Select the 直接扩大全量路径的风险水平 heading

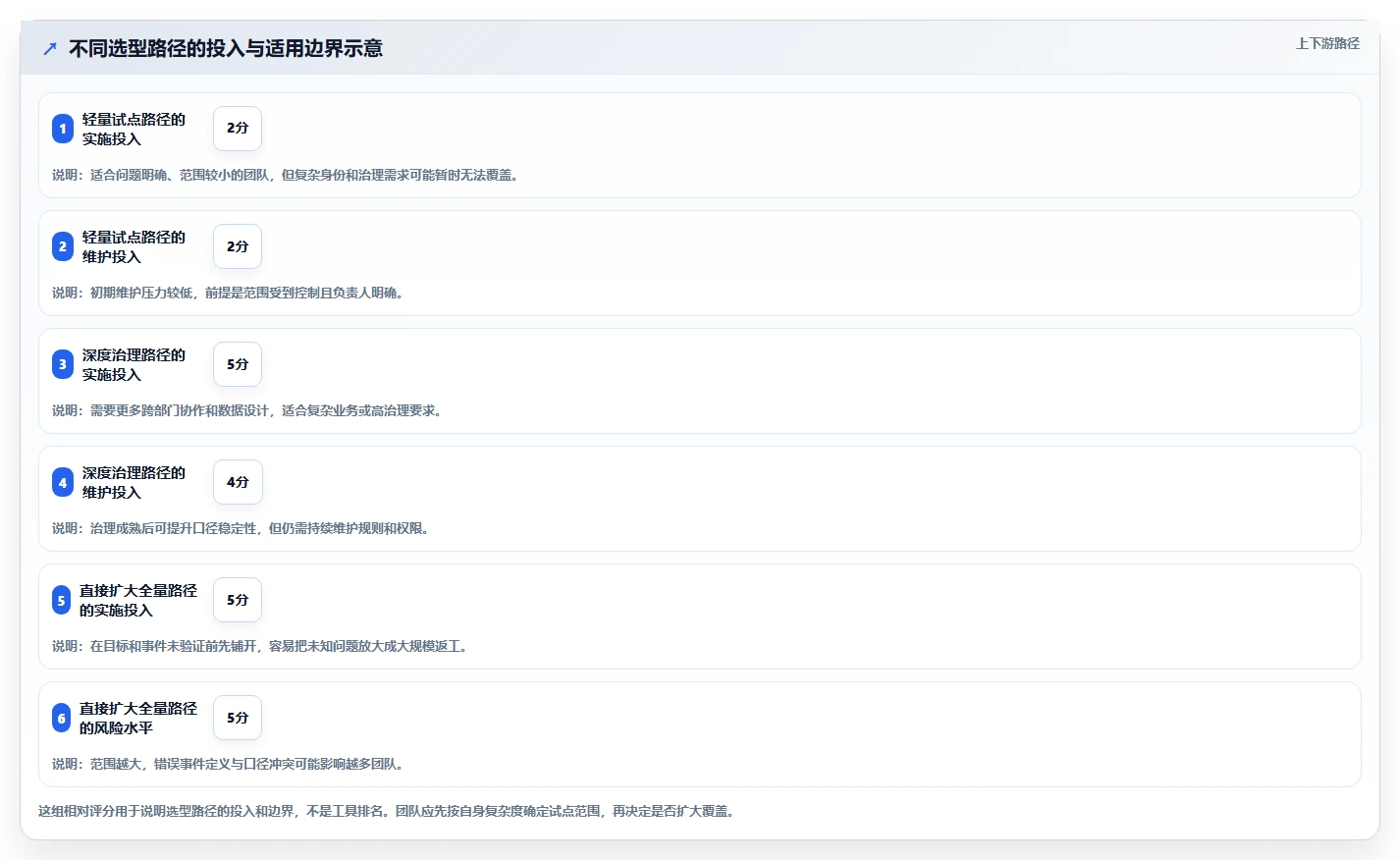coord(138,718)
